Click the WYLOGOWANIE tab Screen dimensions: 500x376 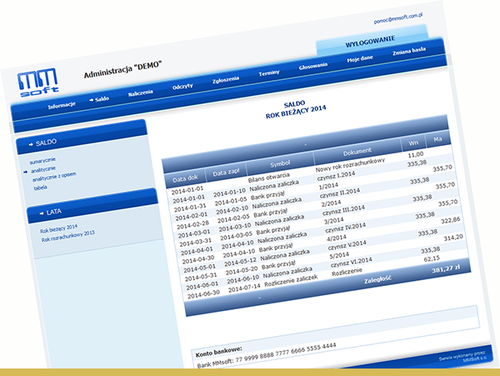tap(370, 41)
